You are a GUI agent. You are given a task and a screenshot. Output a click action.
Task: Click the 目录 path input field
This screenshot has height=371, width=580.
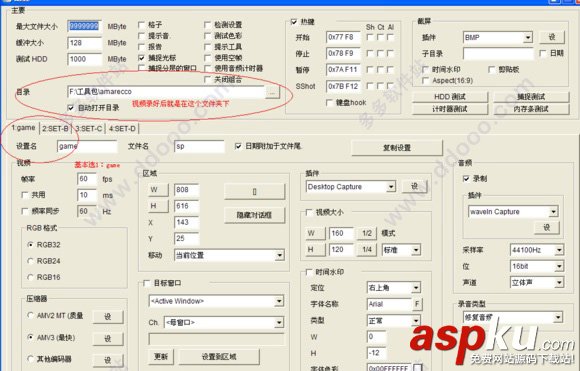pyautogui.click(x=166, y=92)
